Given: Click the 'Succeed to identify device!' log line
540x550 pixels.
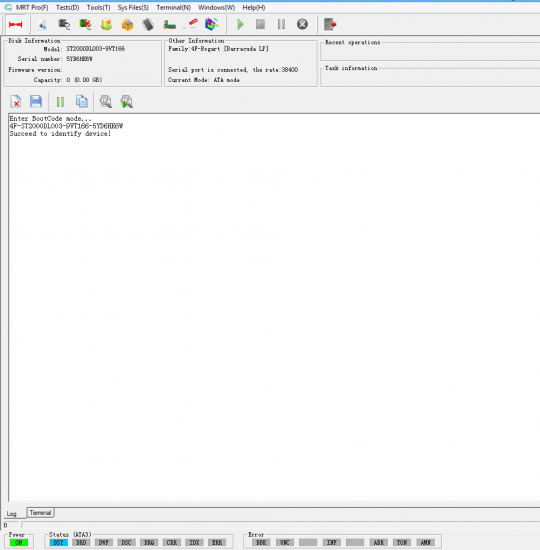Looking at the screenshot, I should coord(60,133).
